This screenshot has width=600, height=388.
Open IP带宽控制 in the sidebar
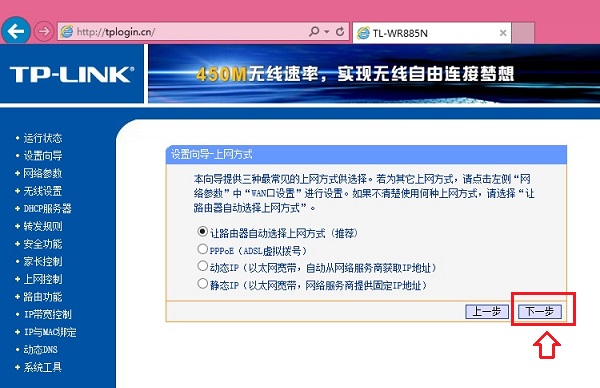[47, 314]
